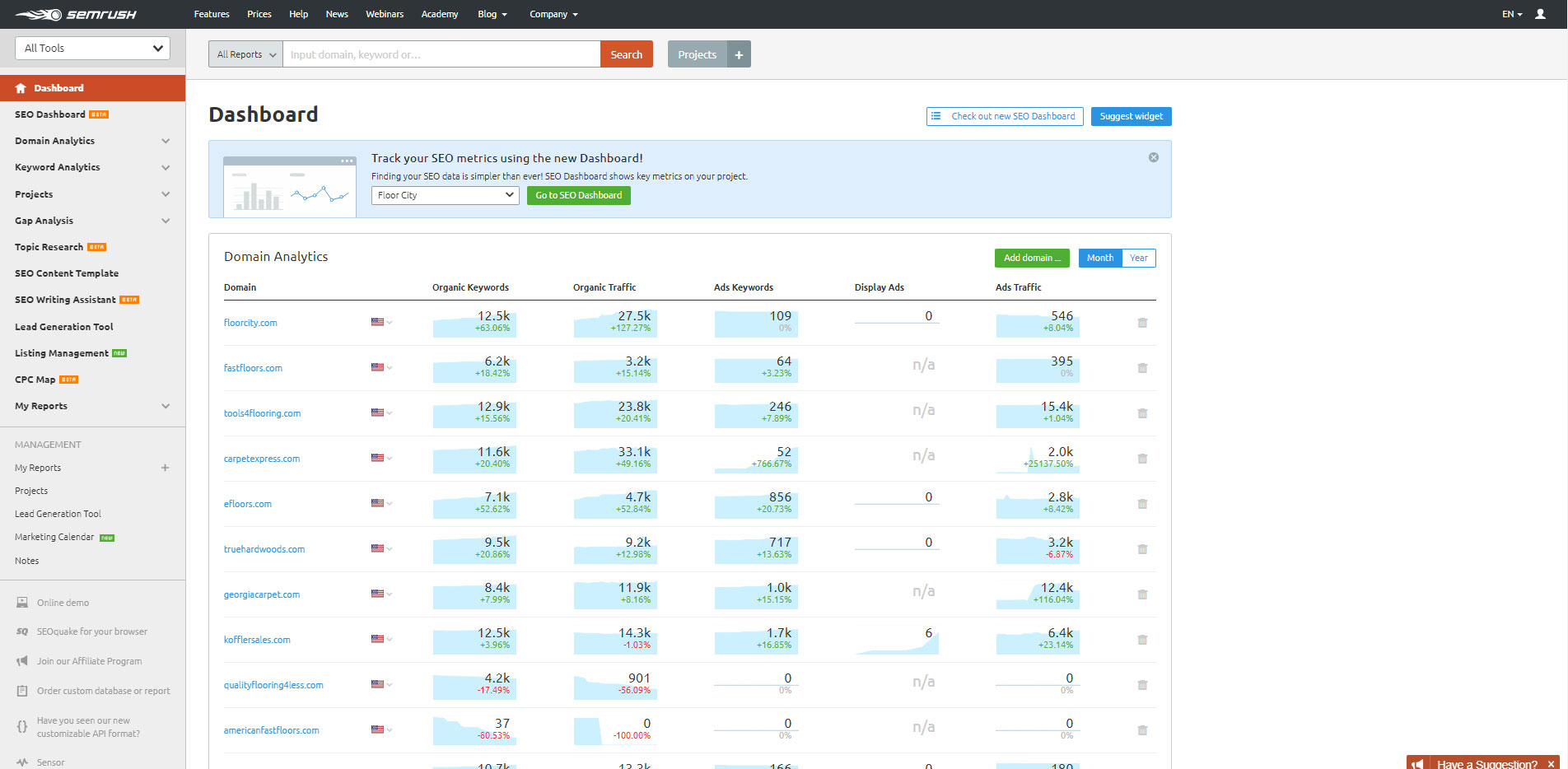This screenshot has height=769, width=1568.
Task: Open the floorcity.com domain link
Action: click(250, 323)
